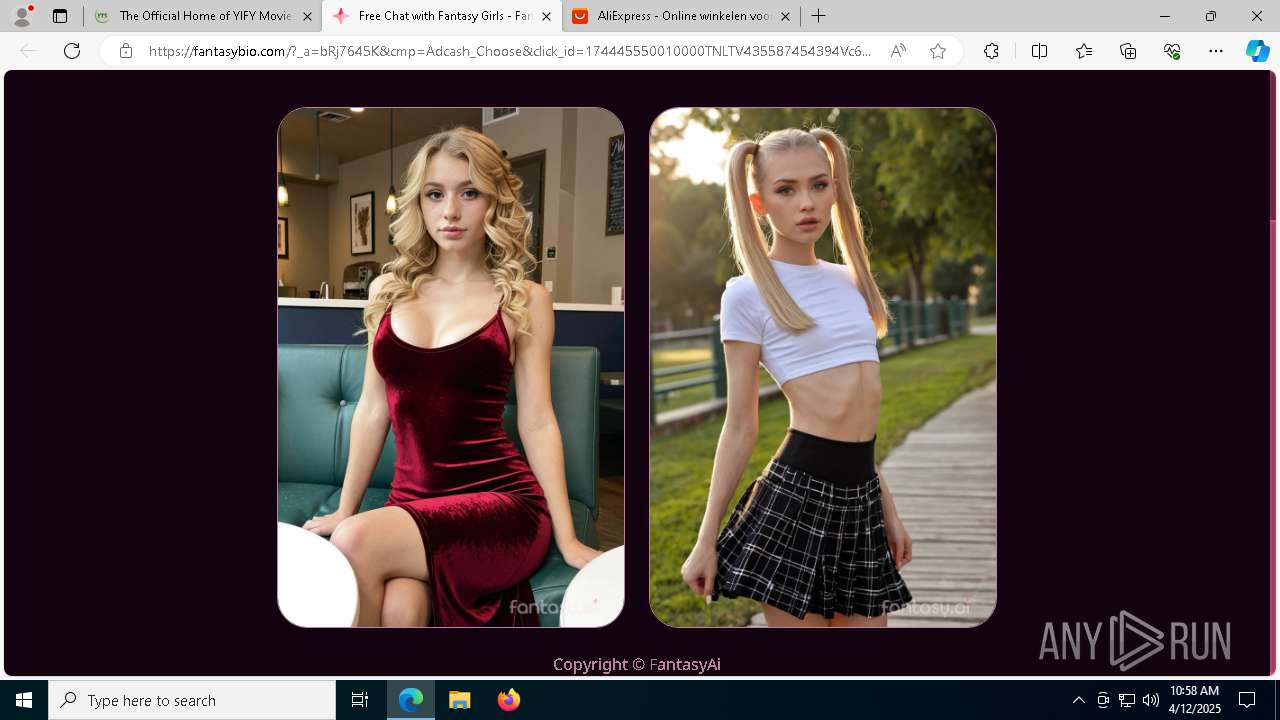This screenshot has width=1280, height=720.
Task: Close the YIFY Movies tab
Action: (307, 16)
